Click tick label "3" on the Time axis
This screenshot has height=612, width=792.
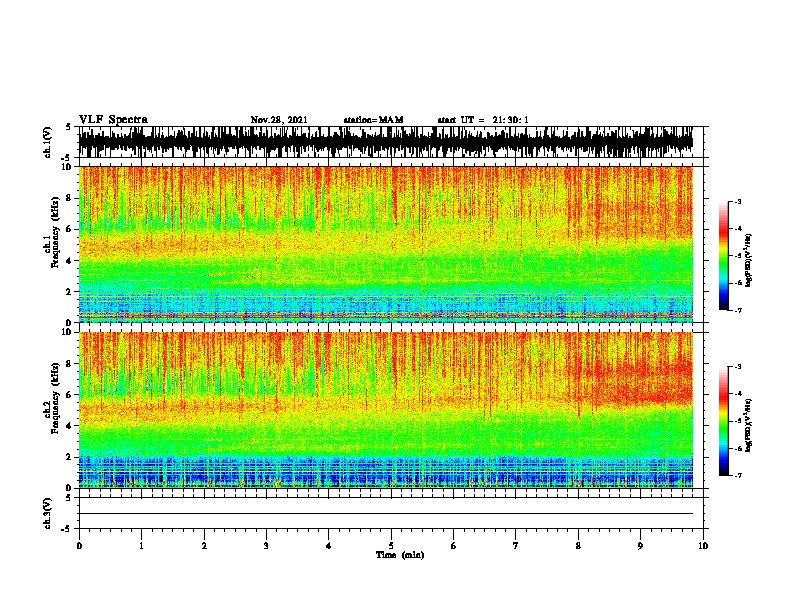(x=266, y=546)
